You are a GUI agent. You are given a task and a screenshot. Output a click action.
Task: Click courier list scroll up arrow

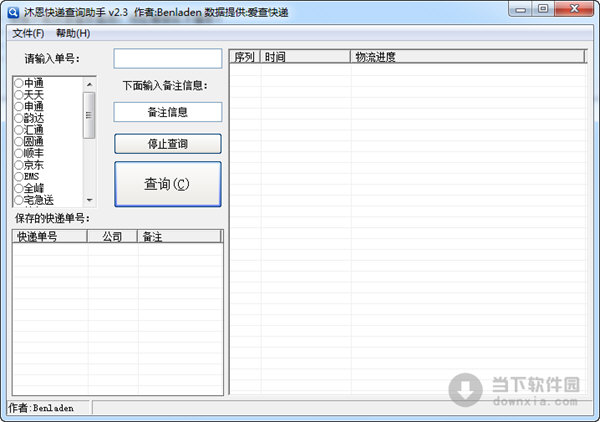(x=89, y=84)
